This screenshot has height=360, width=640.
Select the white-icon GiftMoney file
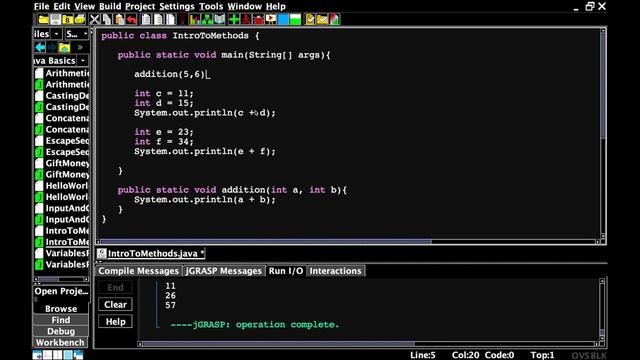tap(62, 163)
